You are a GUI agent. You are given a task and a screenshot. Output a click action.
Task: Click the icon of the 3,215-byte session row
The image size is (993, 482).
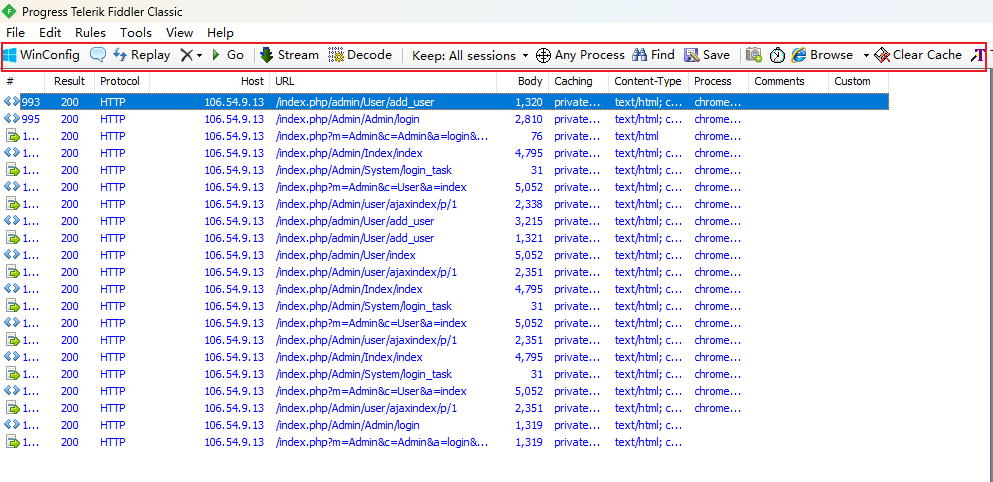tap(12, 221)
